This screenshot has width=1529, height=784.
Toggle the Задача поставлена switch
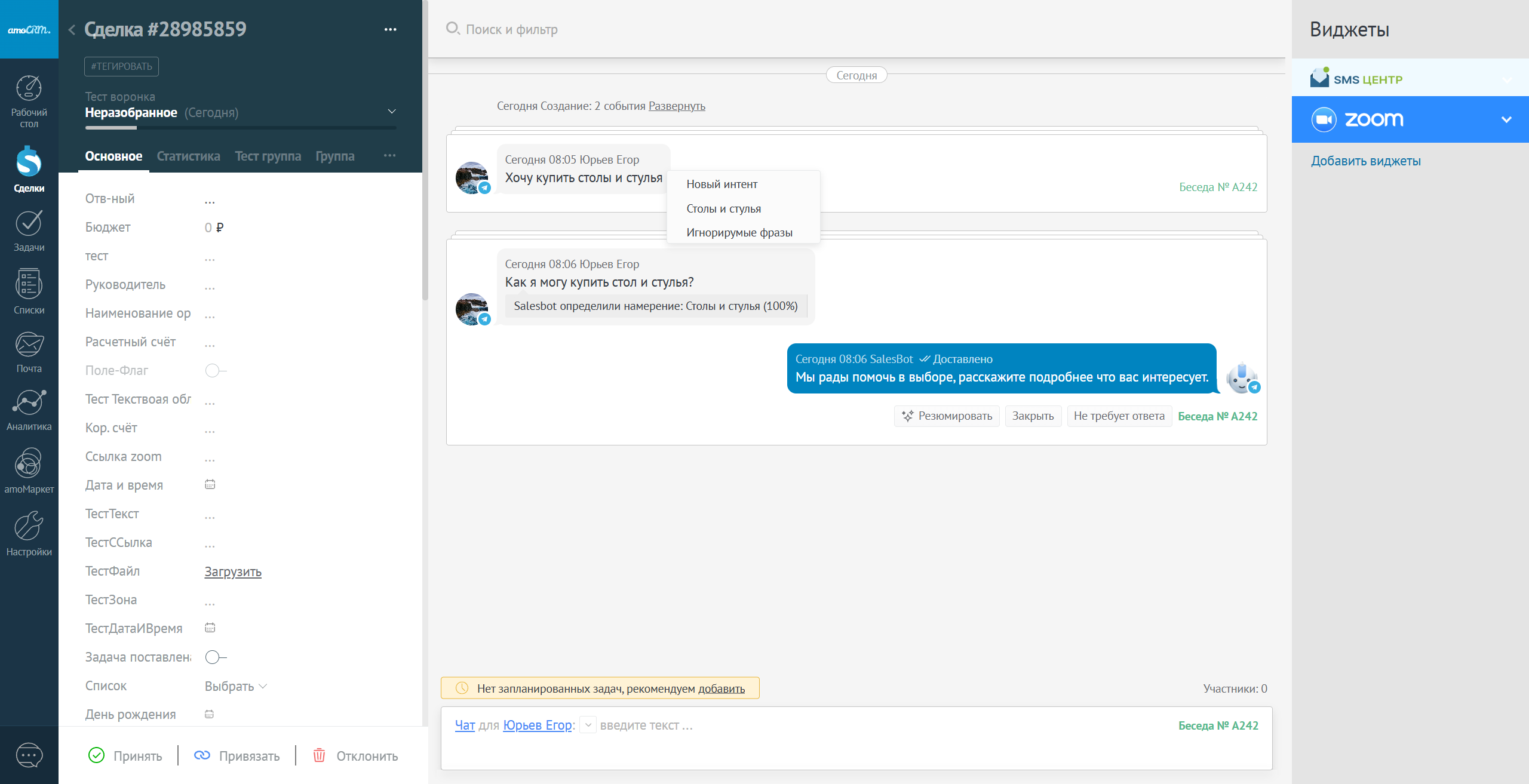215,657
